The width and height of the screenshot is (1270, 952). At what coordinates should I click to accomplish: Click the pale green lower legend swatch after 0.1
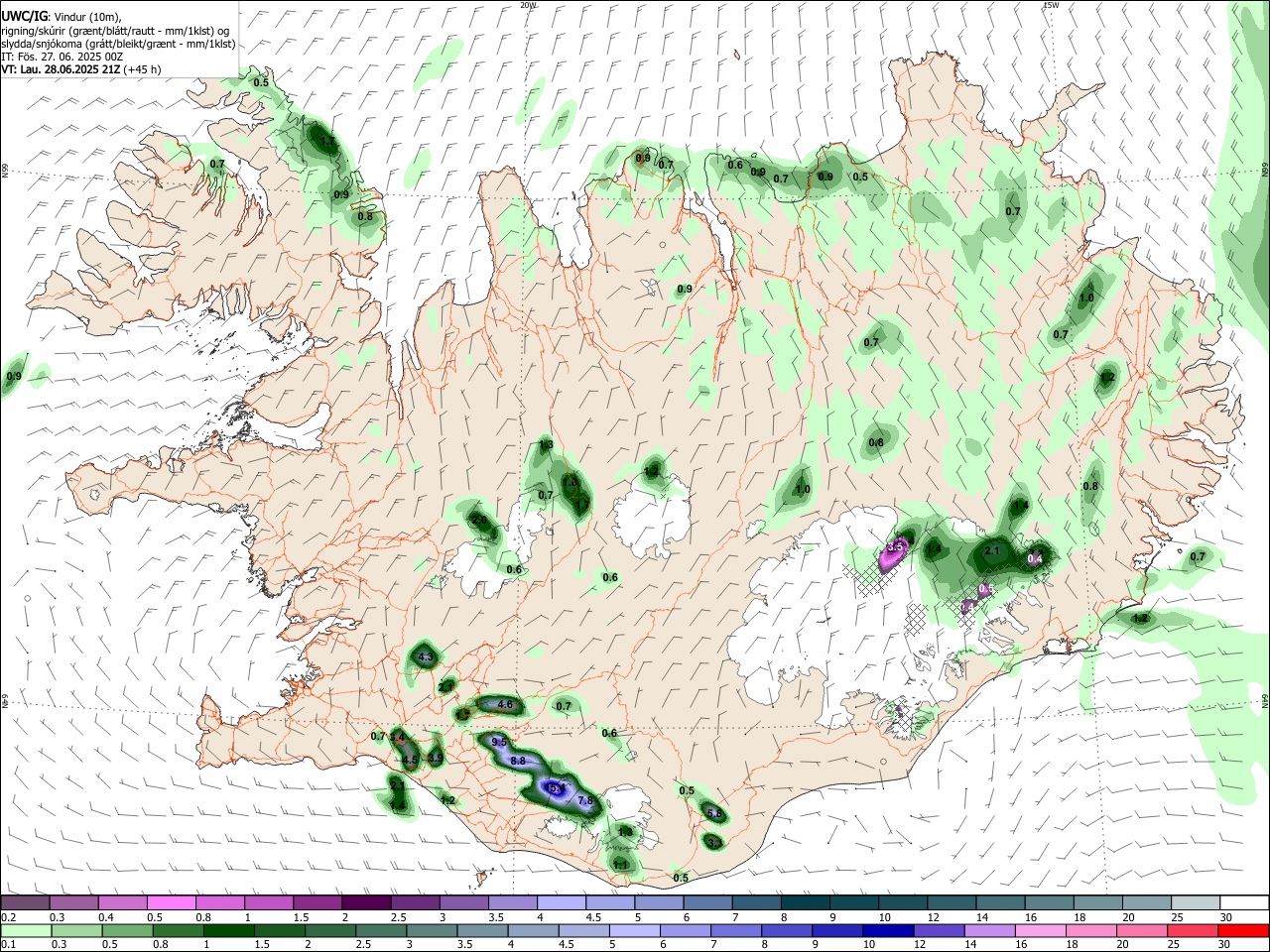pos(28,930)
